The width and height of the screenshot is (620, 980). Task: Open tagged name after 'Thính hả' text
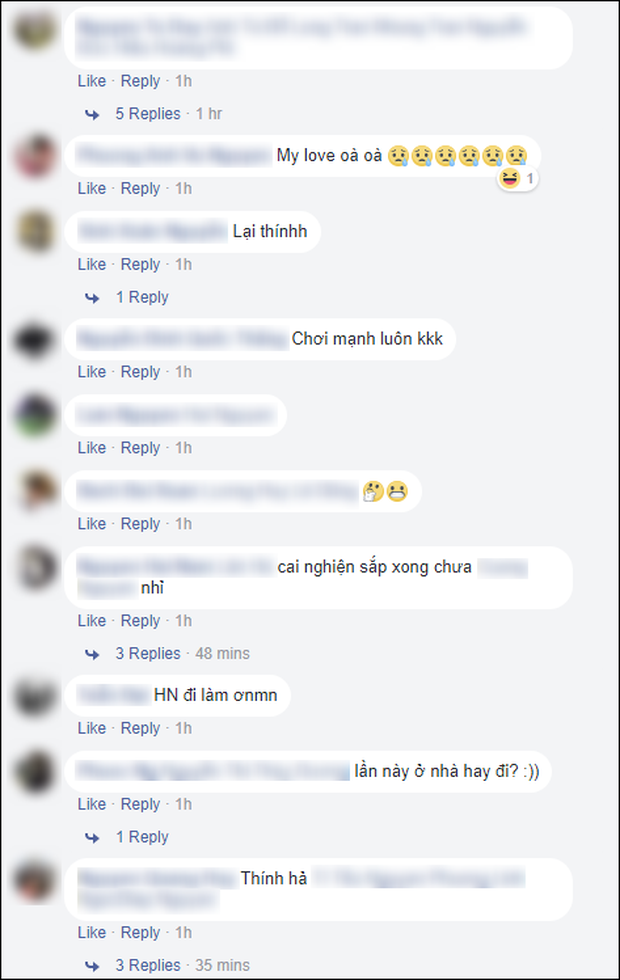(x=418, y=878)
